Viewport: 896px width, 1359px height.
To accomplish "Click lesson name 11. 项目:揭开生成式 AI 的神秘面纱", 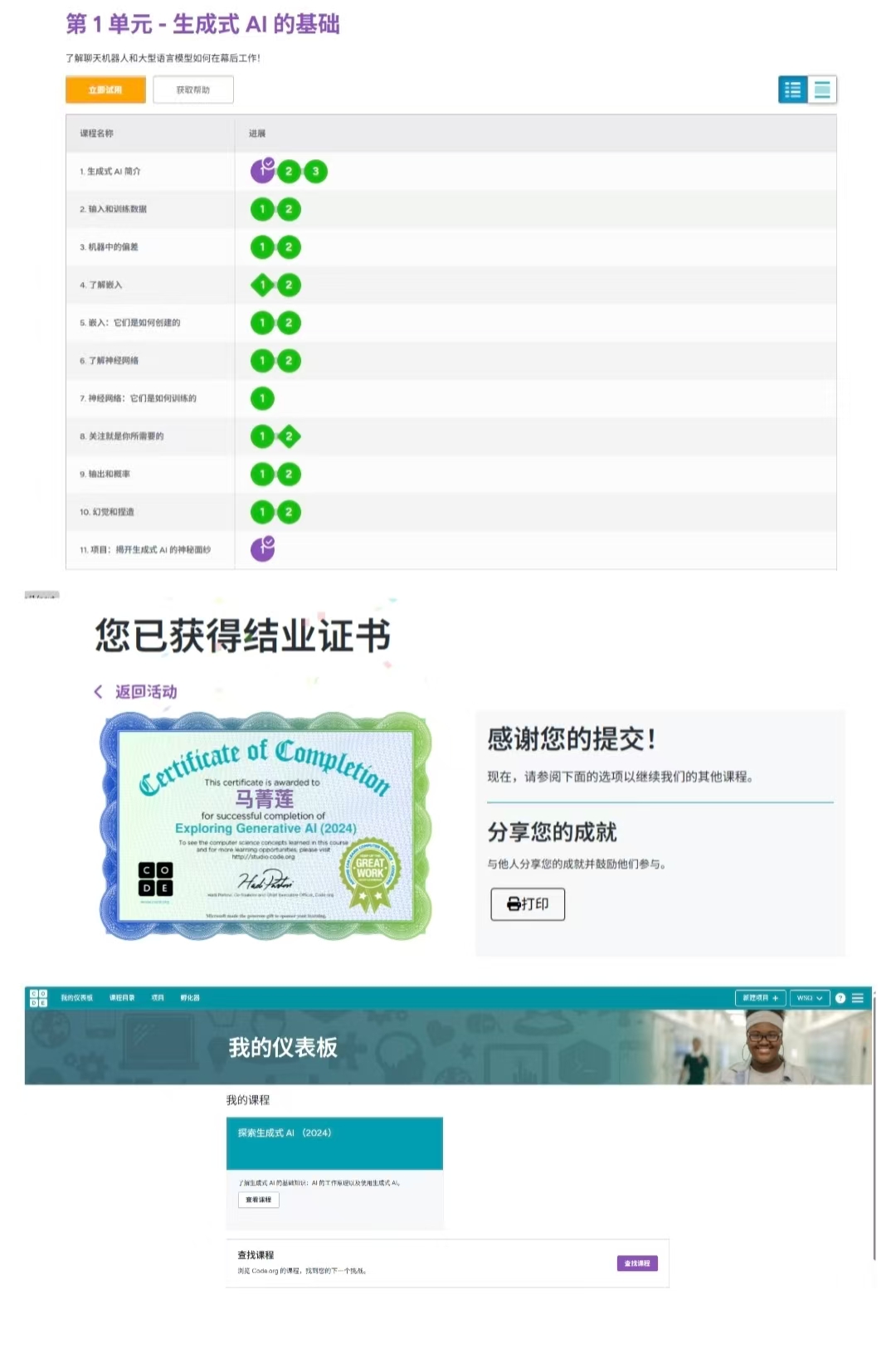I will [x=145, y=550].
